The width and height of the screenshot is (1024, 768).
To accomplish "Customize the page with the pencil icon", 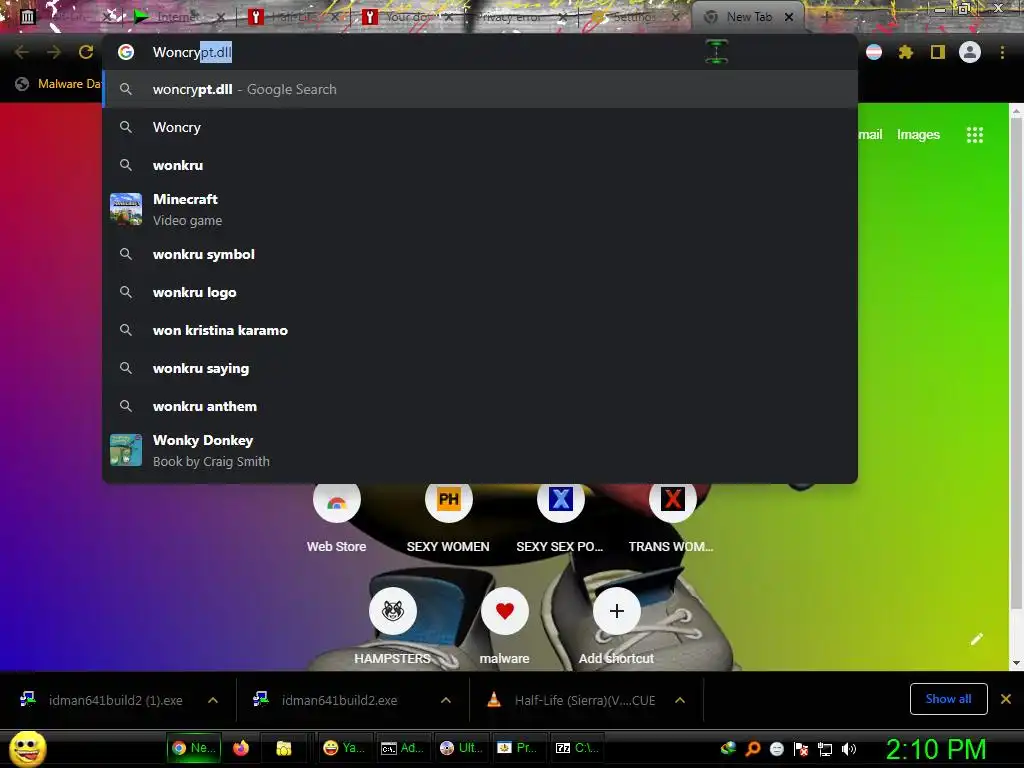I will click(x=976, y=639).
